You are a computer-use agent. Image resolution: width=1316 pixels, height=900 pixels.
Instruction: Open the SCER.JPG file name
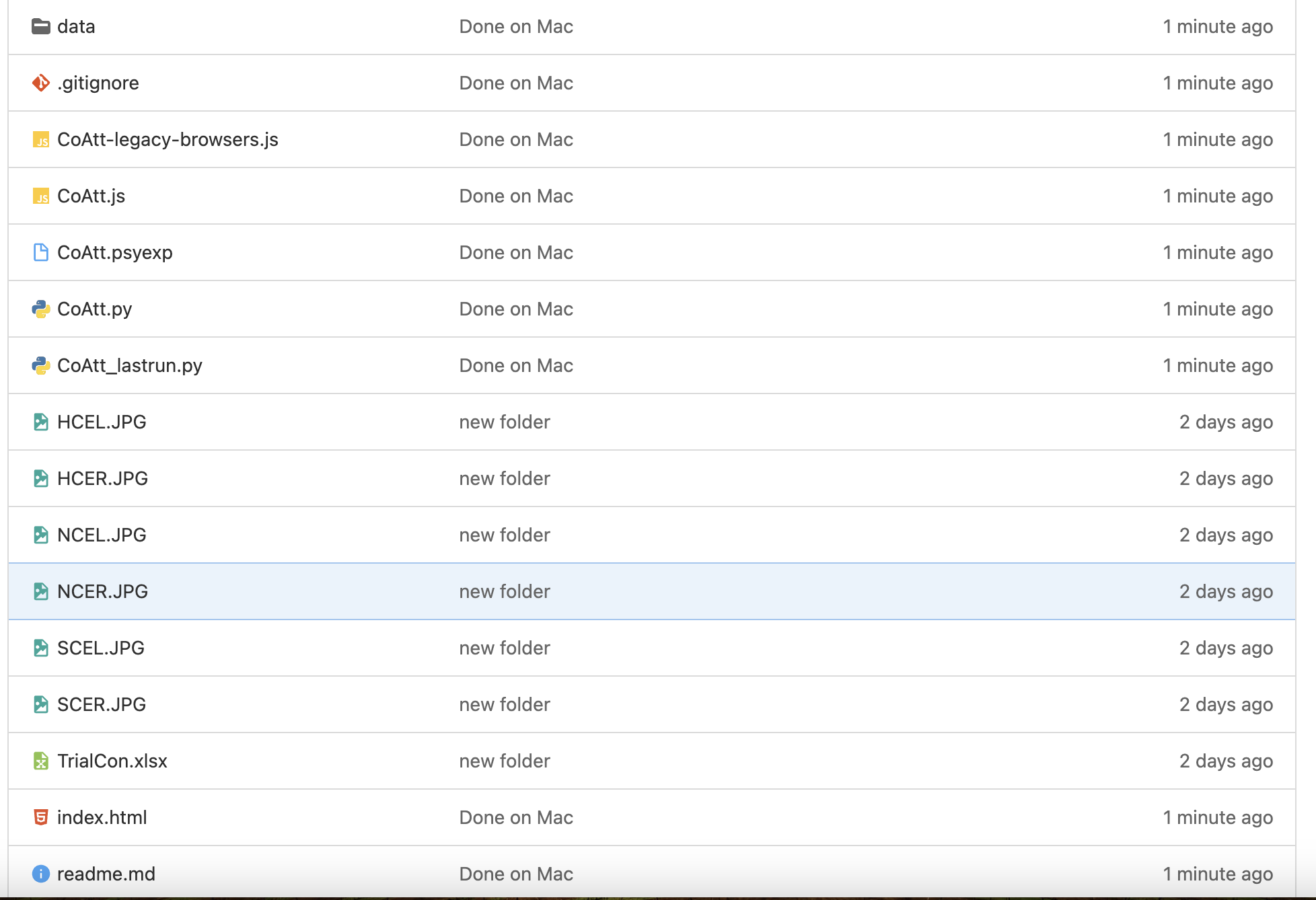(x=102, y=704)
